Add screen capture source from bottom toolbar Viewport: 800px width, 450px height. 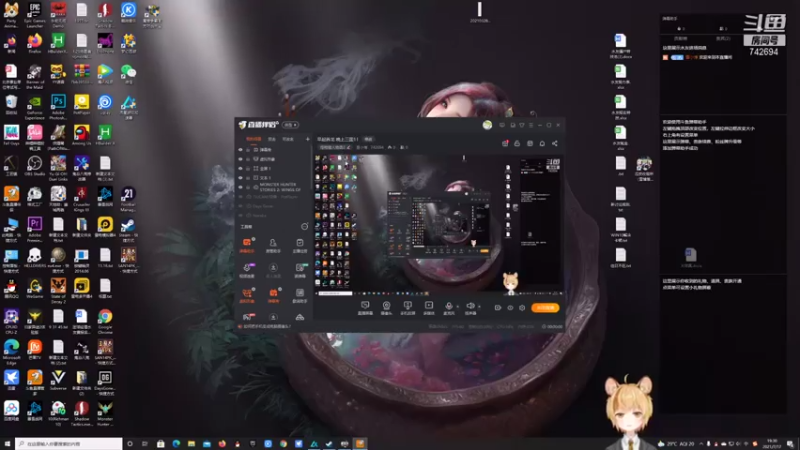pos(365,308)
